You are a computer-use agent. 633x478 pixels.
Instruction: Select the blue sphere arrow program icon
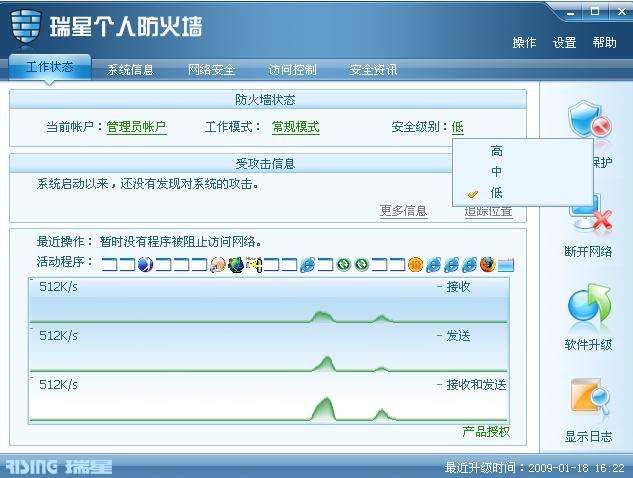[145, 265]
